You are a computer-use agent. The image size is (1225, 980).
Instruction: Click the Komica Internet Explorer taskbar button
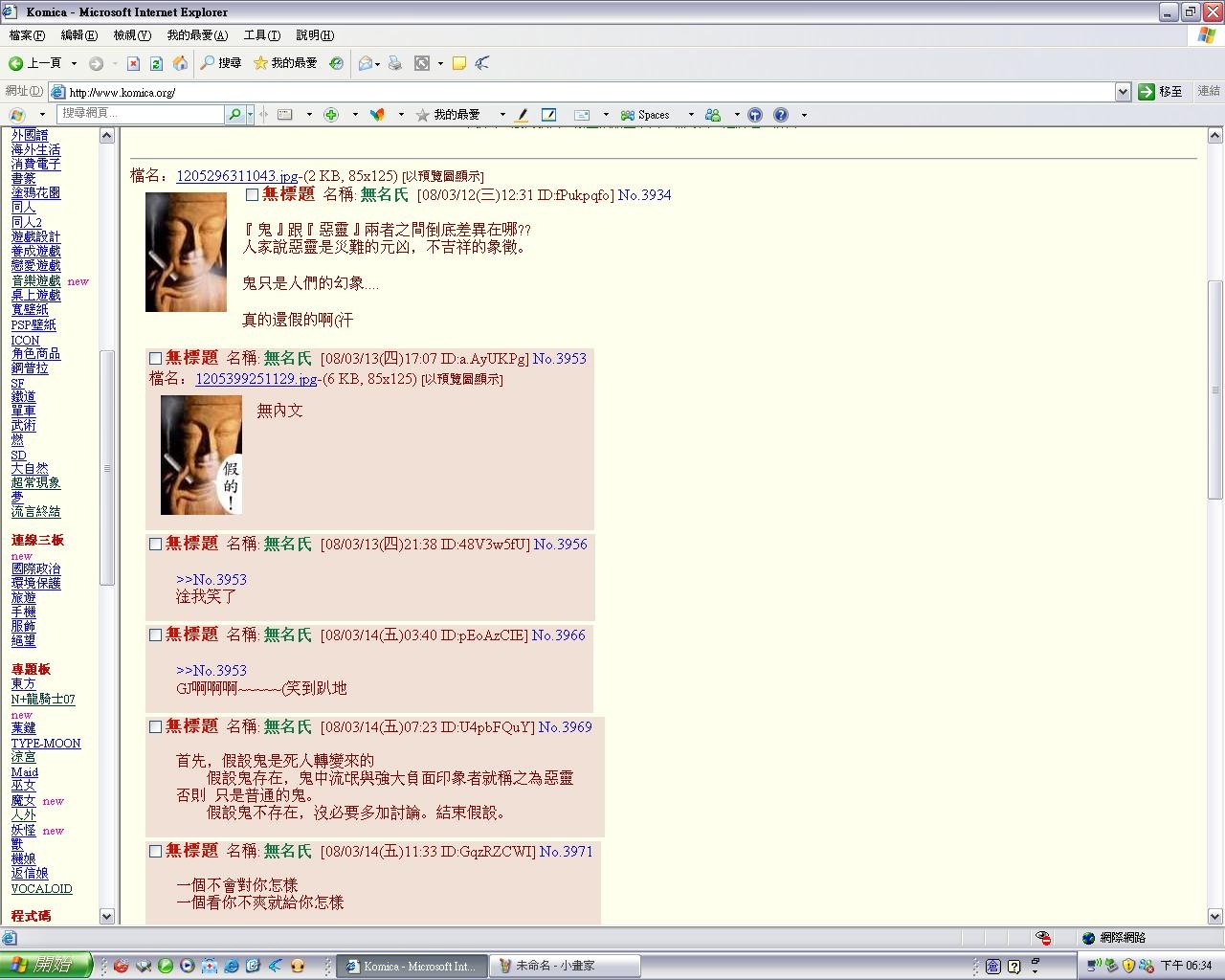pyautogui.click(x=412, y=967)
